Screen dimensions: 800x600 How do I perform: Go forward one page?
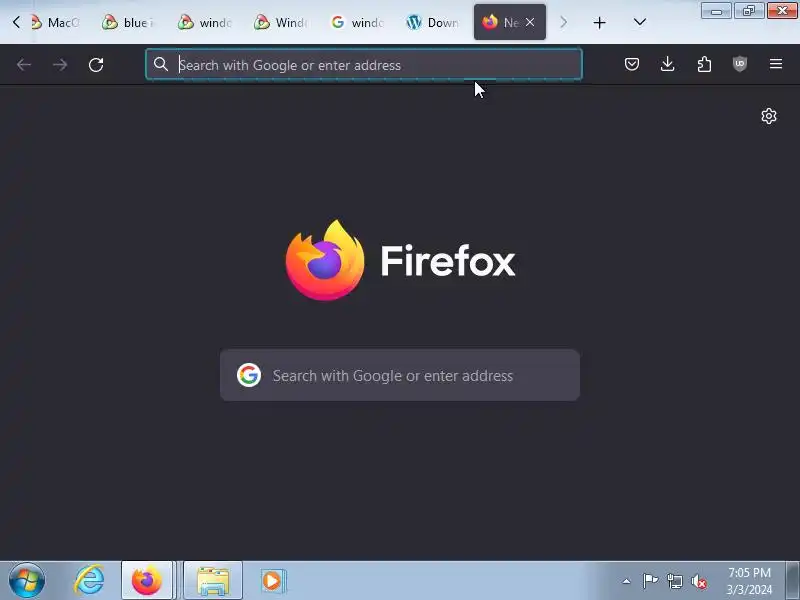pos(60,64)
